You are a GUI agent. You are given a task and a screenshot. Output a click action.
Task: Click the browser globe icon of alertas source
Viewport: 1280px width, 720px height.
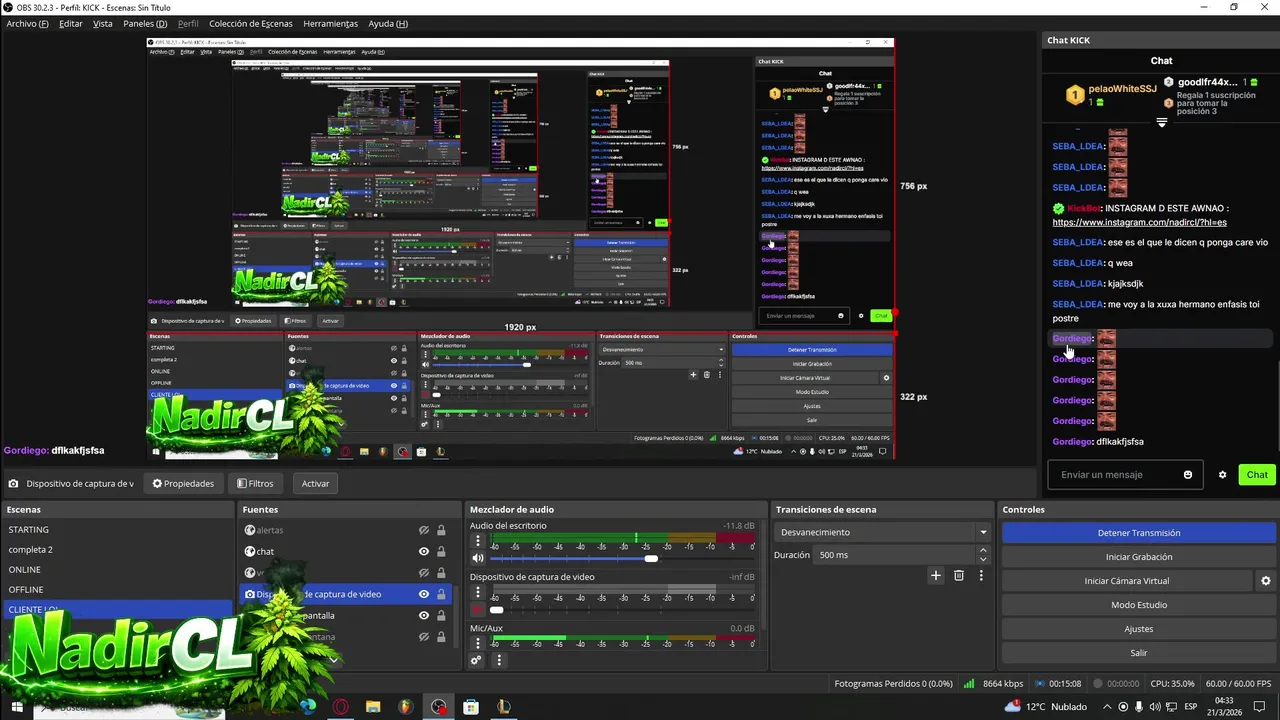point(250,530)
